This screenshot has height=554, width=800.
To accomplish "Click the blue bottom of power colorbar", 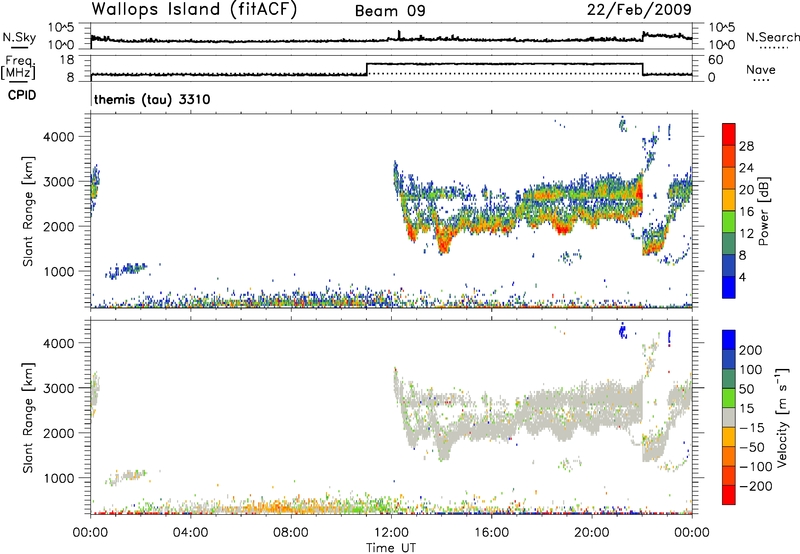I will tap(729, 287).
